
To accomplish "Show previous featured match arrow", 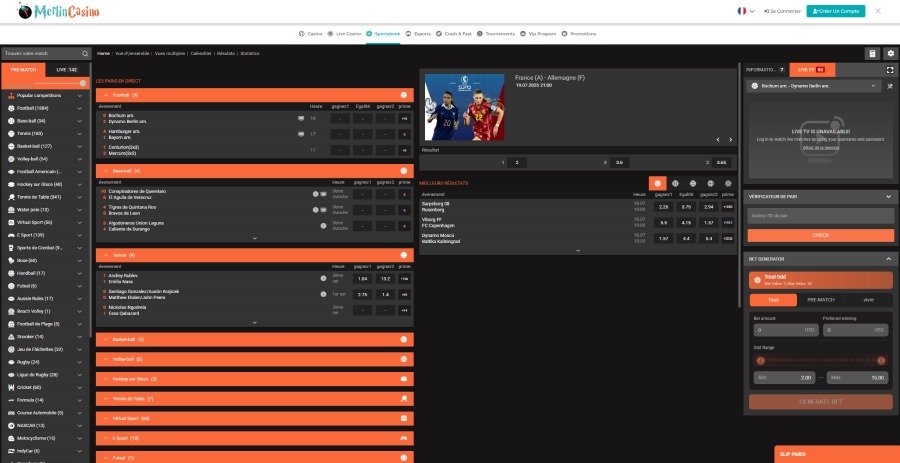I will 717,139.
